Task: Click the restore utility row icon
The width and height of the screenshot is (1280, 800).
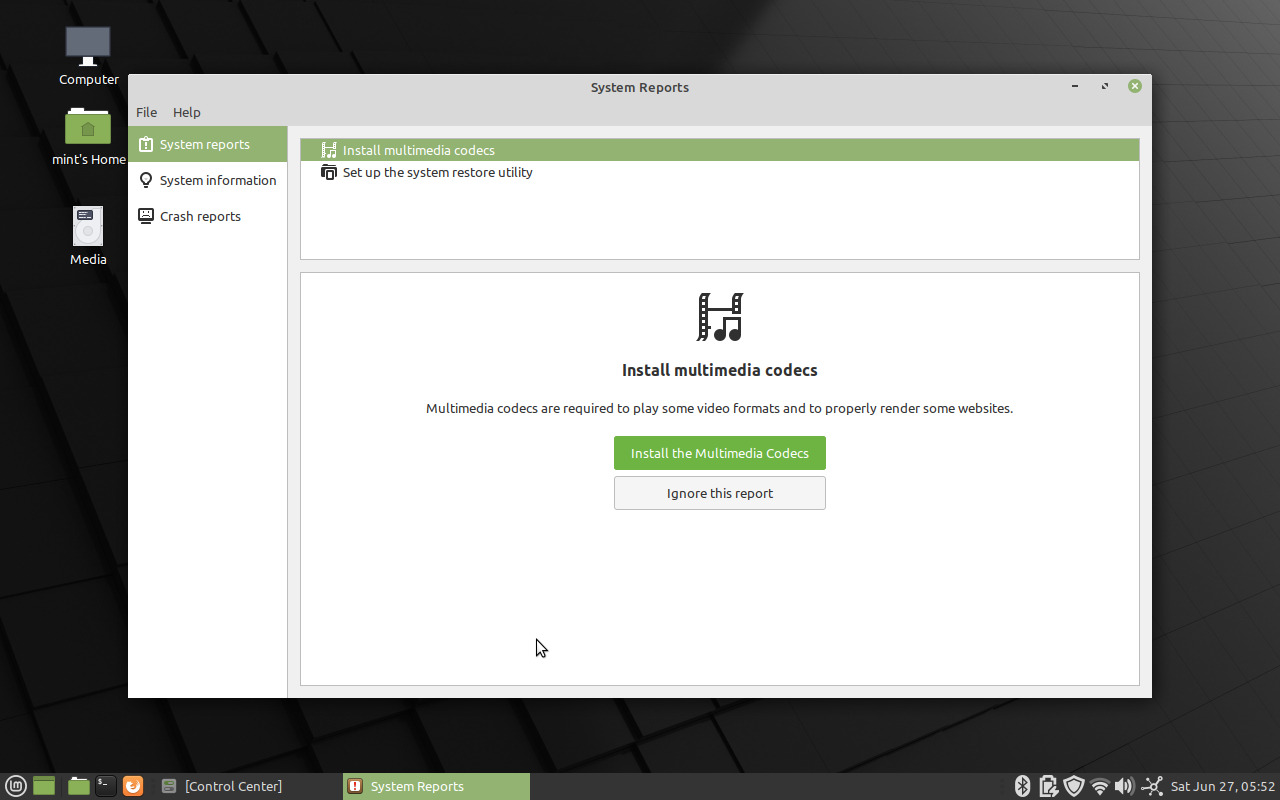Action: 329,172
